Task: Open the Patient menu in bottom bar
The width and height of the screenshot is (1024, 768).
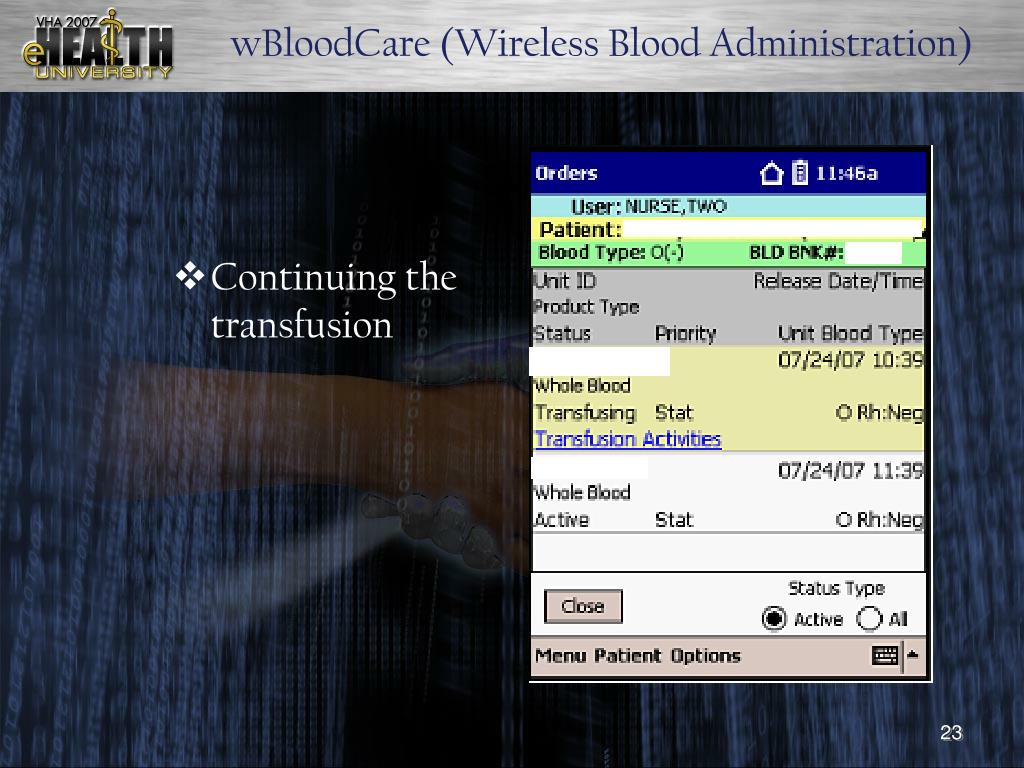Action: 628,656
